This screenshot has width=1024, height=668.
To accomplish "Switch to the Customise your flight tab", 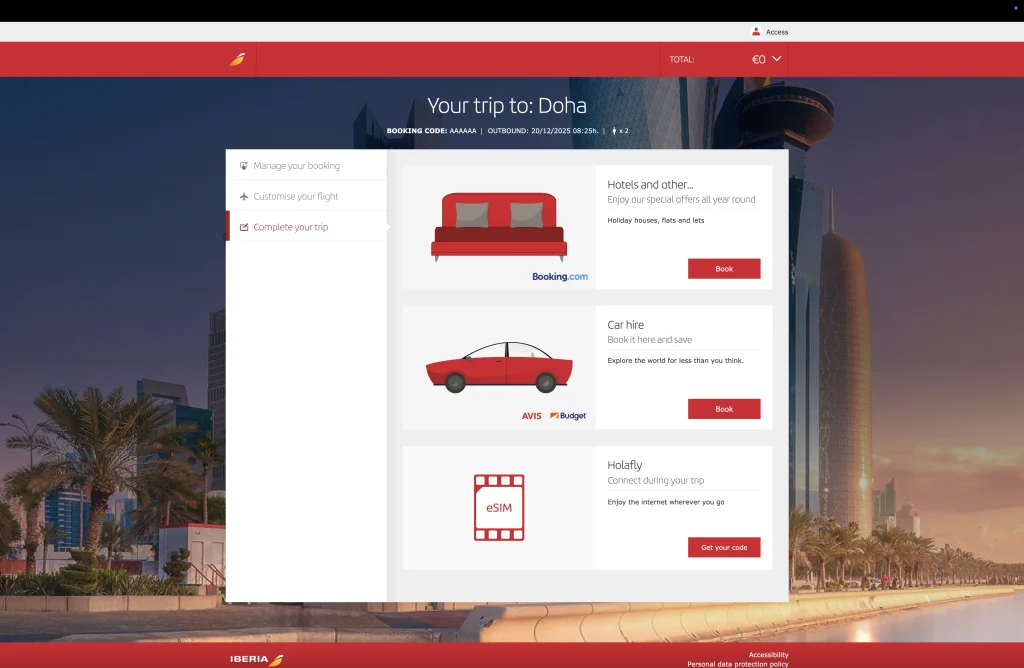I will [306, 196].
